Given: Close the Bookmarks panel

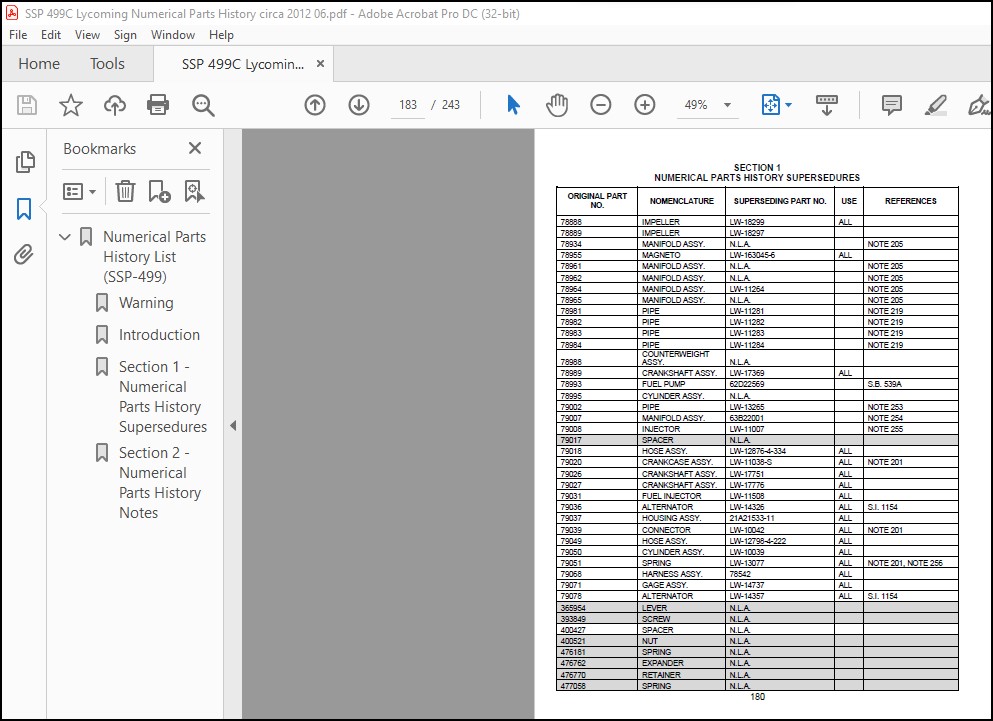Looking at the screenshot, I should 195,148.
